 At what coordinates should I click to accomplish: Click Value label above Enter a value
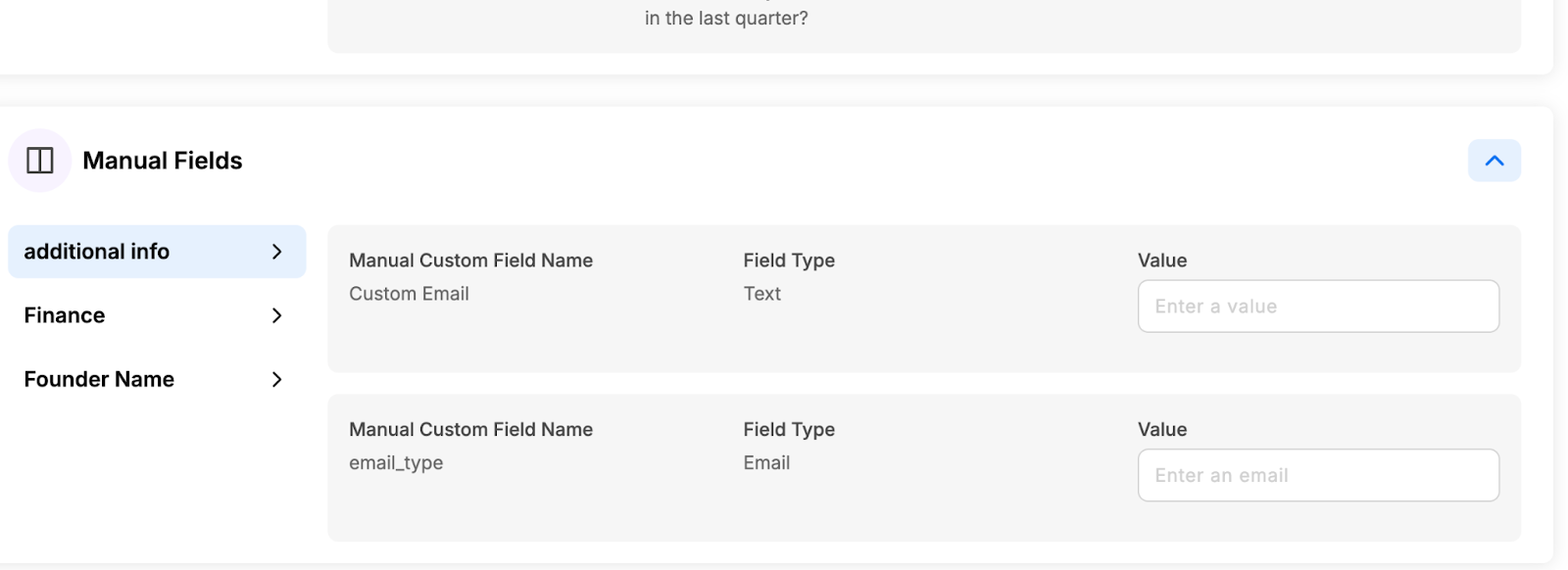pyautogui.click(x=1162, y=261)
